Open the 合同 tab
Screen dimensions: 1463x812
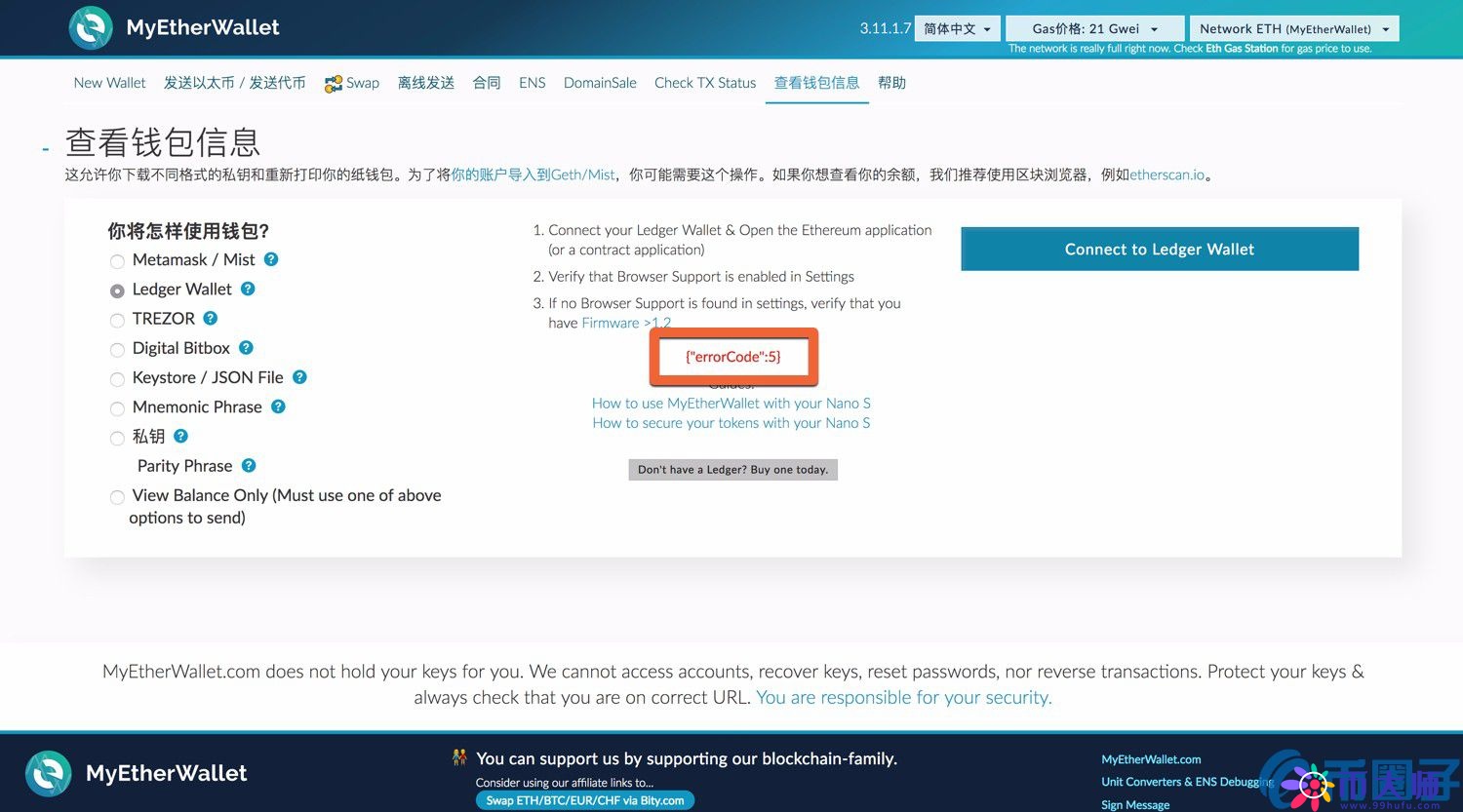pyautogui.click(x=487, y=83)
